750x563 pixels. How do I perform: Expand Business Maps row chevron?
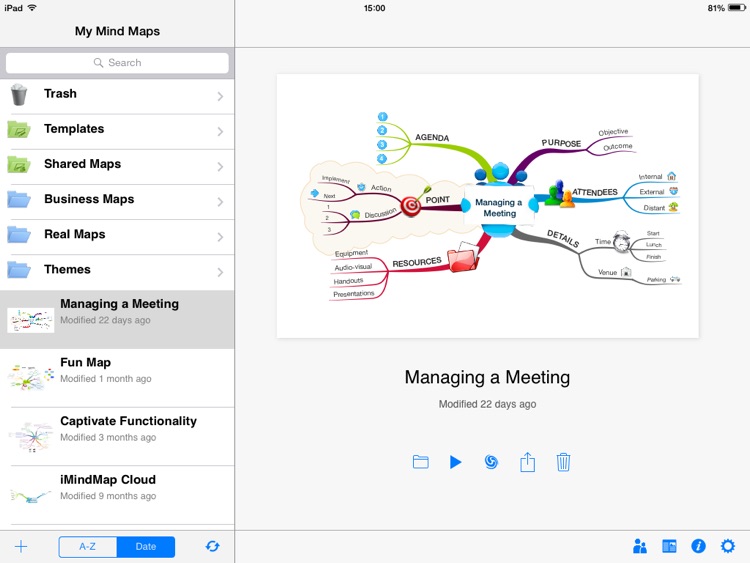pyautogui.click(x=220, y=202)
